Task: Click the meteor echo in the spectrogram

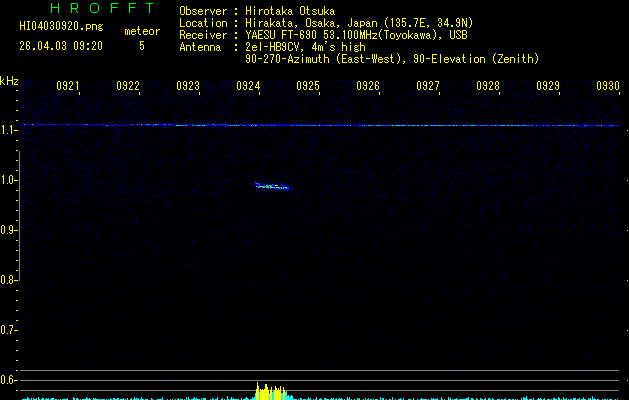Action: click(273, 186)
